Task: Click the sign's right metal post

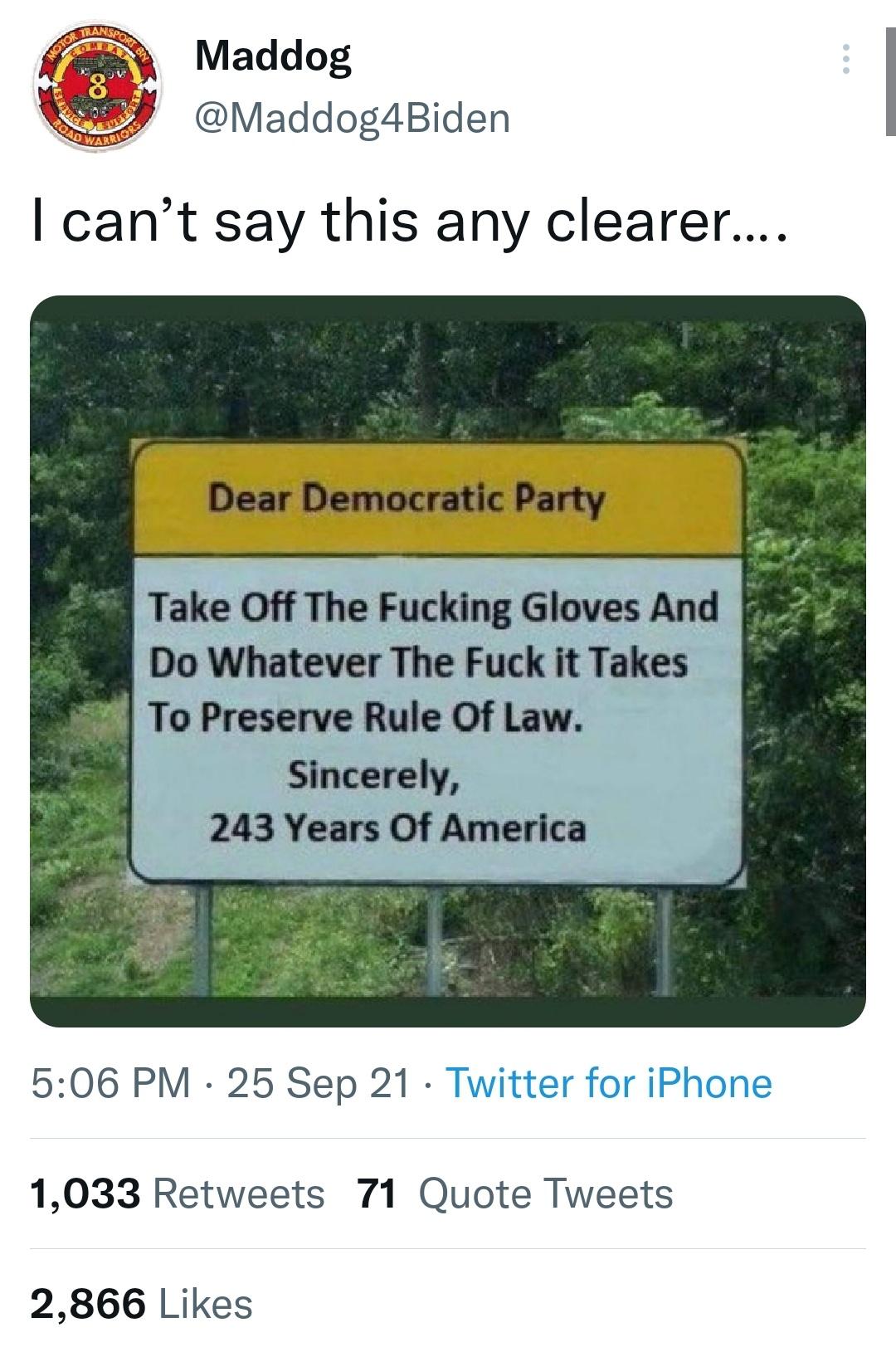Action: point(661,938)
